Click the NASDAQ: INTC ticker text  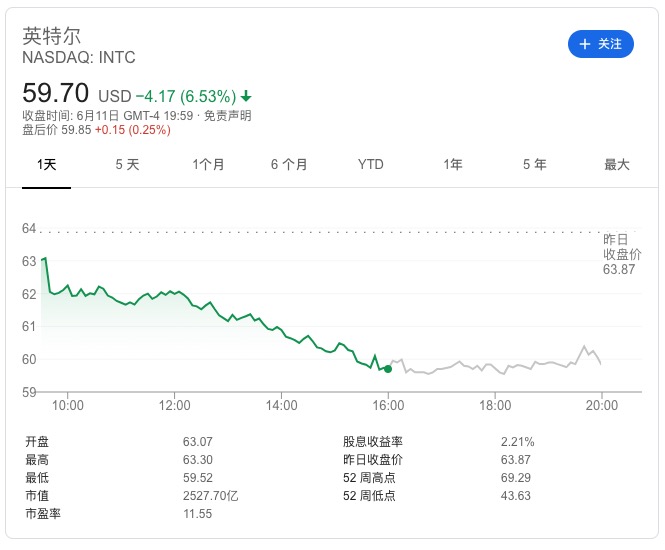coord(79,57)
